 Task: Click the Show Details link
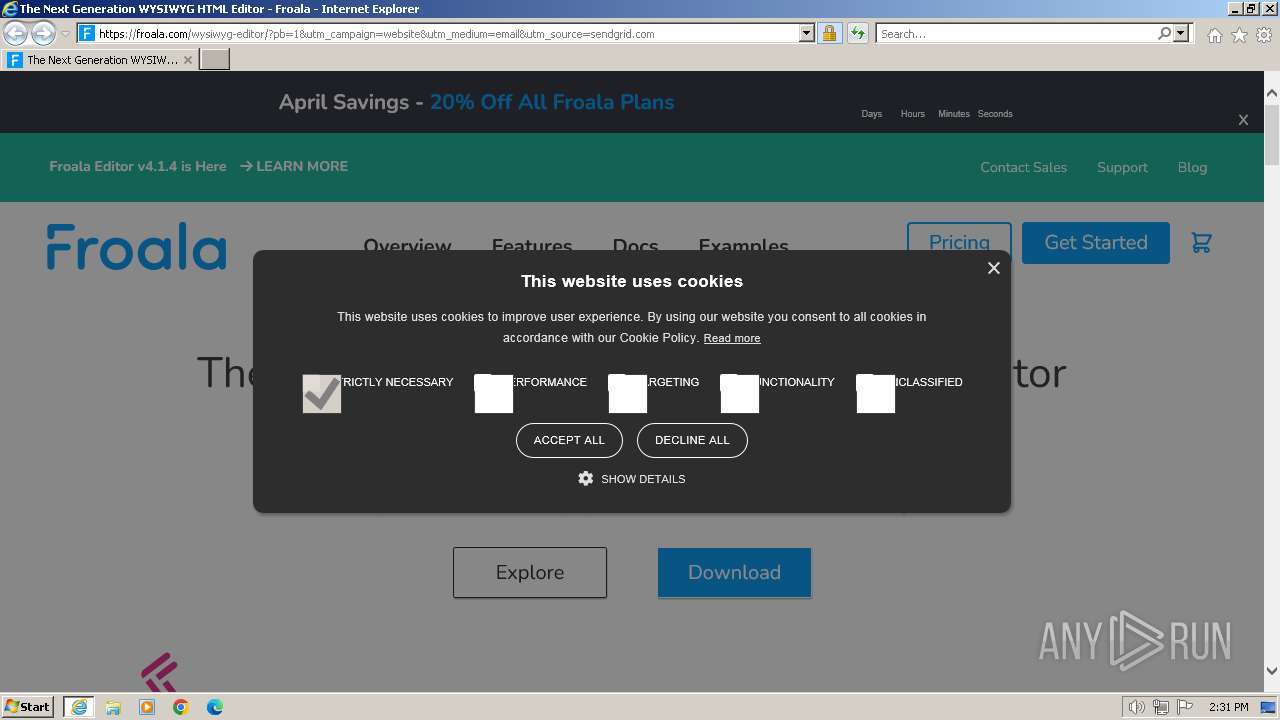click(x=643, y=479)
